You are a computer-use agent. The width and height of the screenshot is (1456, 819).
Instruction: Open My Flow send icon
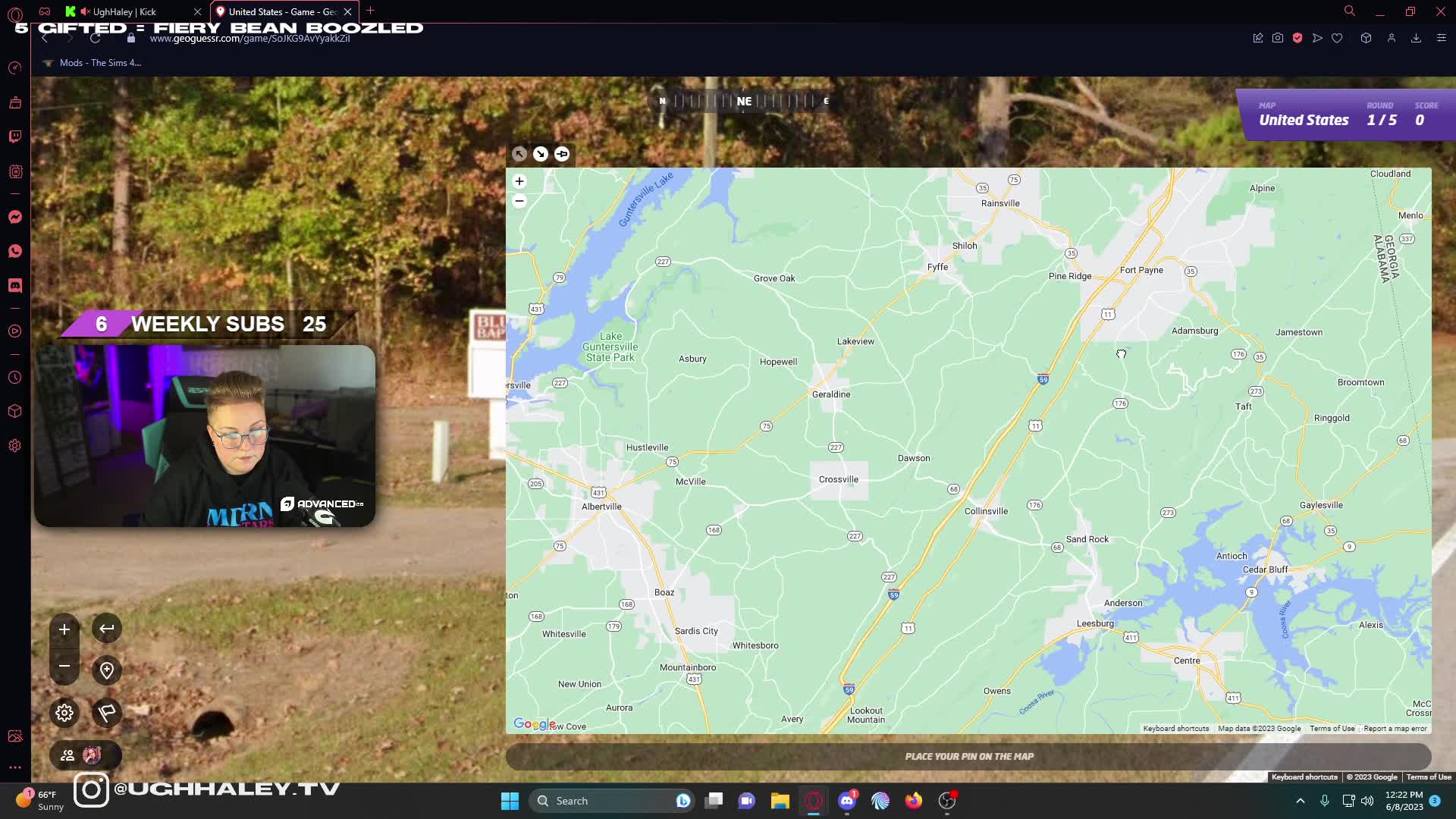click(x=1317, y=38)
